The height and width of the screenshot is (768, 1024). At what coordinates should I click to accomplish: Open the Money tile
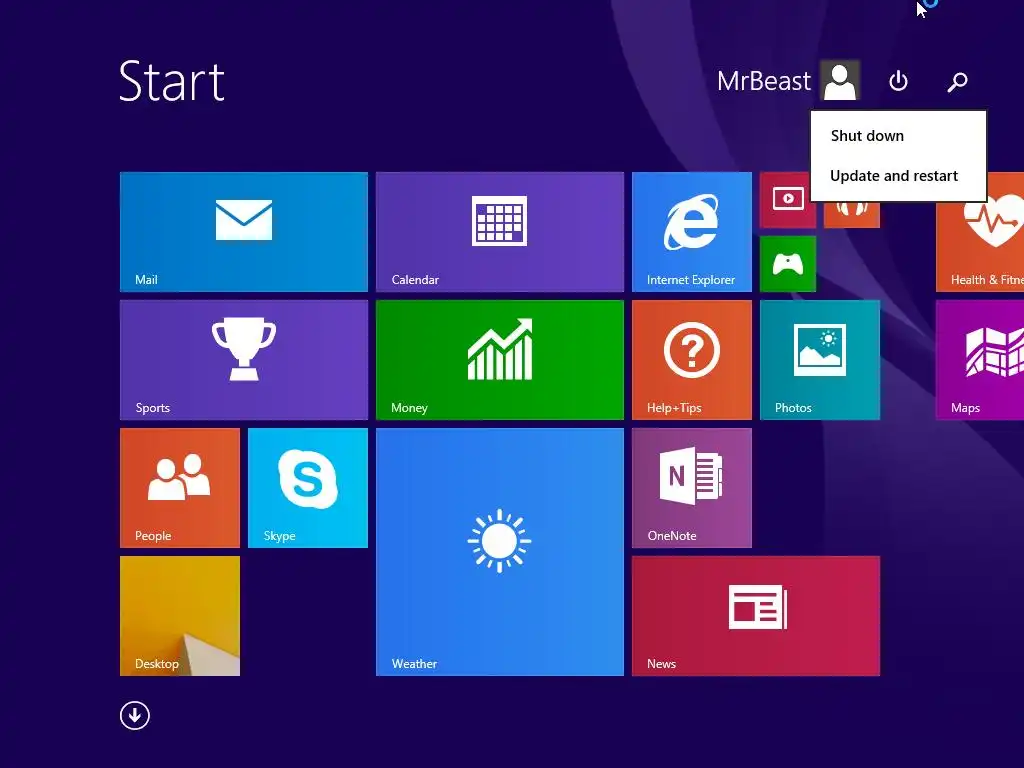pyautogui.click(x=500, y=360)
